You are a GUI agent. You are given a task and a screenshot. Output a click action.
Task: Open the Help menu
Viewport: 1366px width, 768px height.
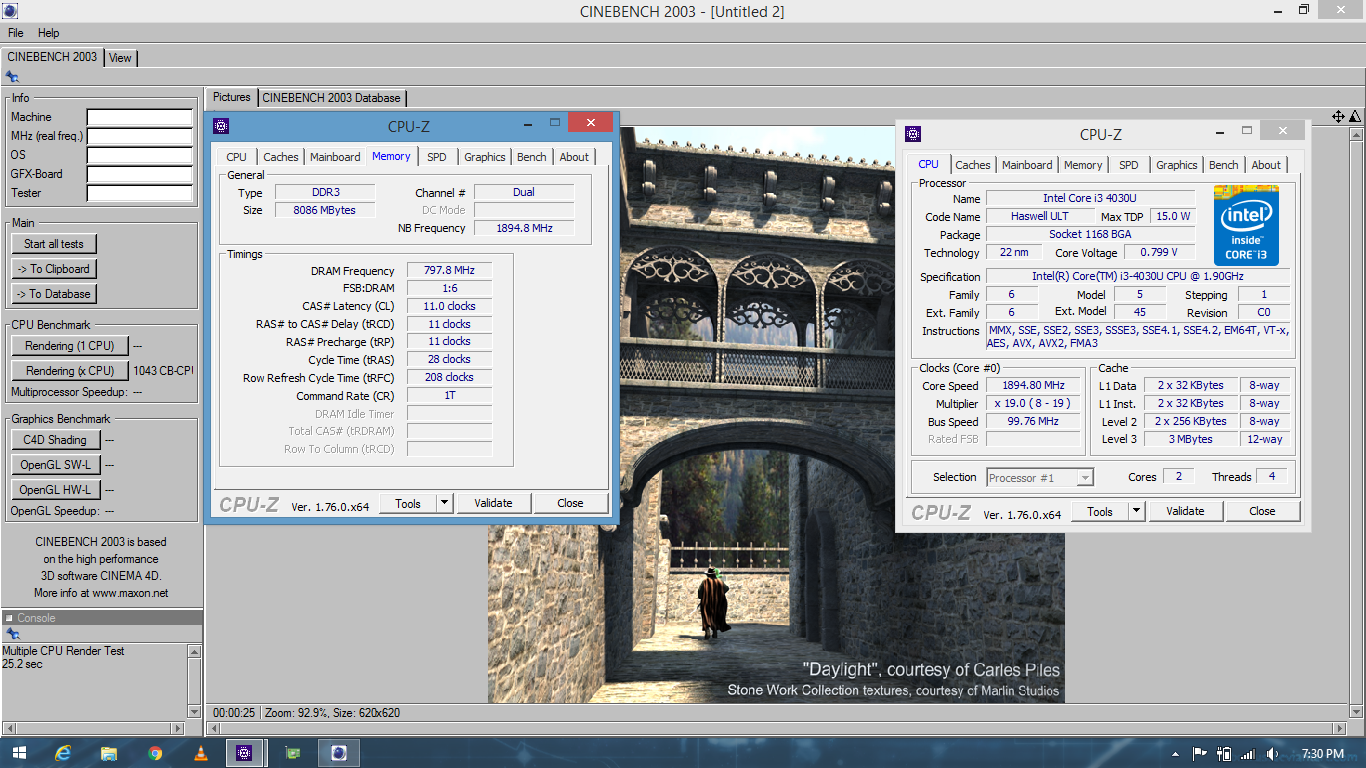(49, 33)
